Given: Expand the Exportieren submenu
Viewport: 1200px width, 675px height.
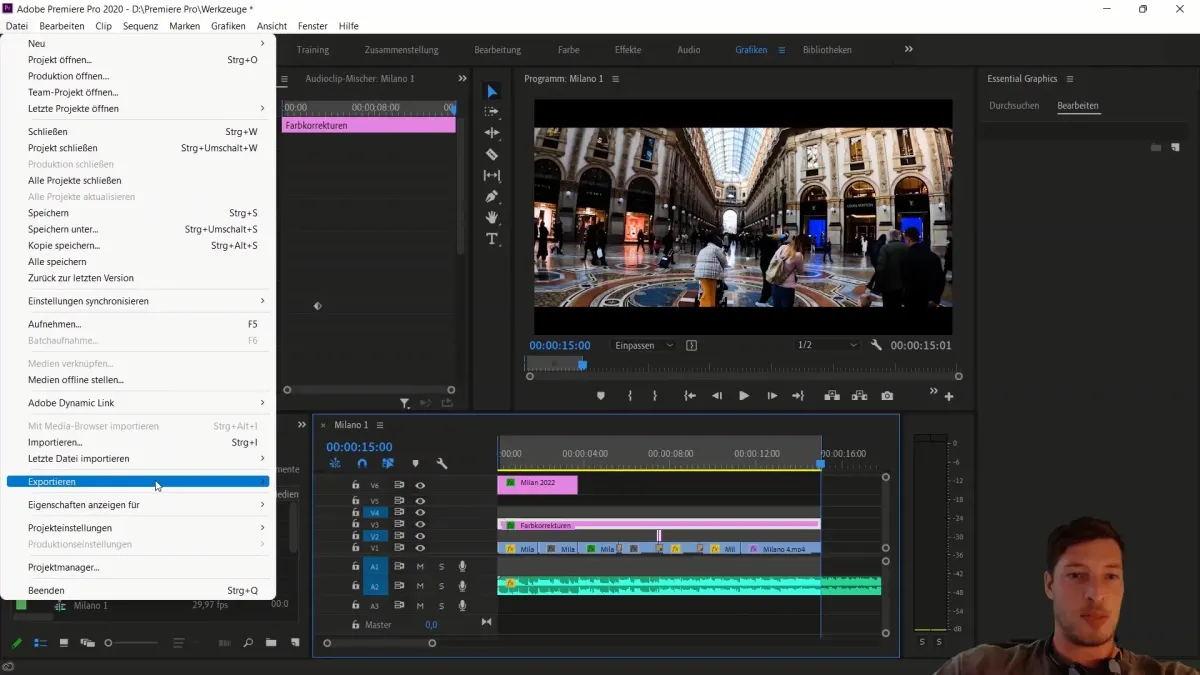Looking at the screenshot, I should pyautogui.click(x=138, y=482).
